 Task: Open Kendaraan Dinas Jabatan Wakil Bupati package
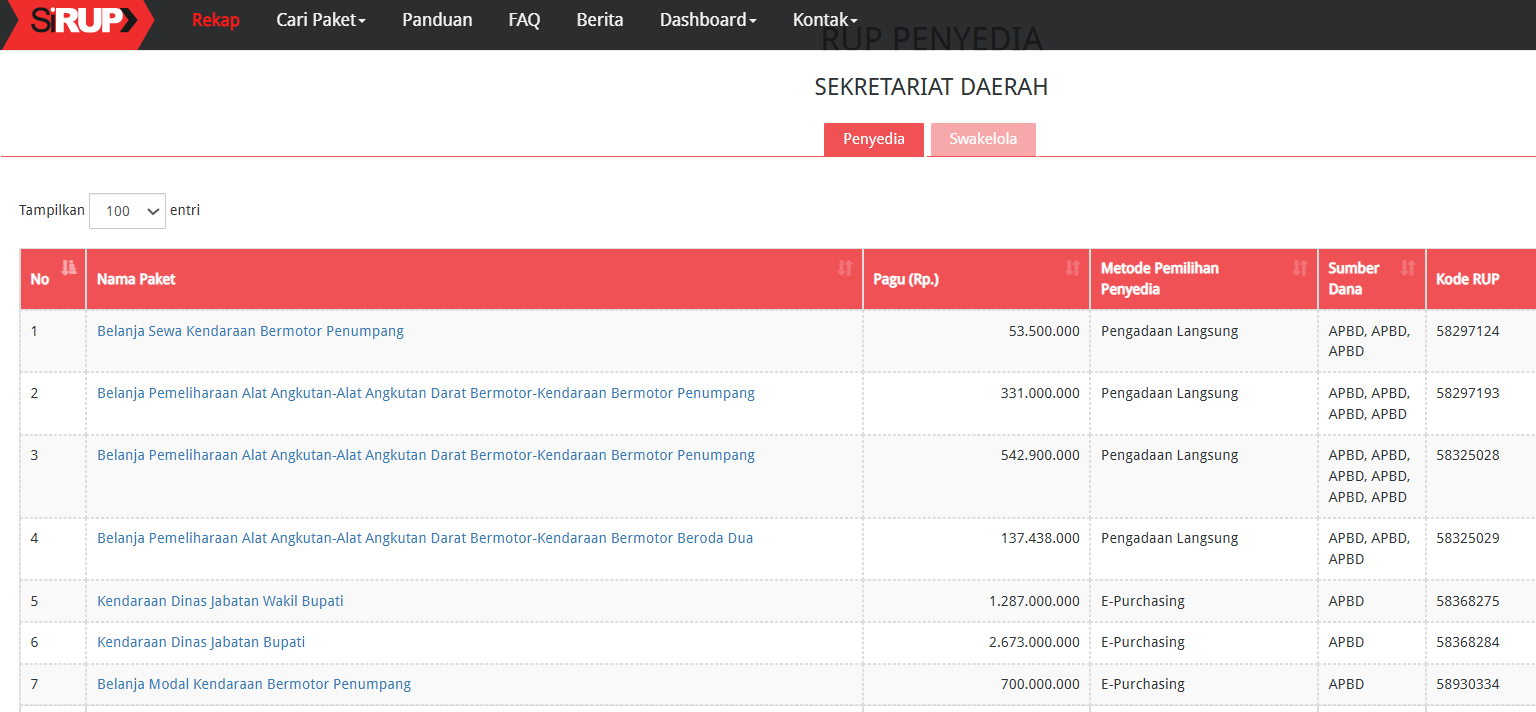pyautogui.click(x=220, y=601)
